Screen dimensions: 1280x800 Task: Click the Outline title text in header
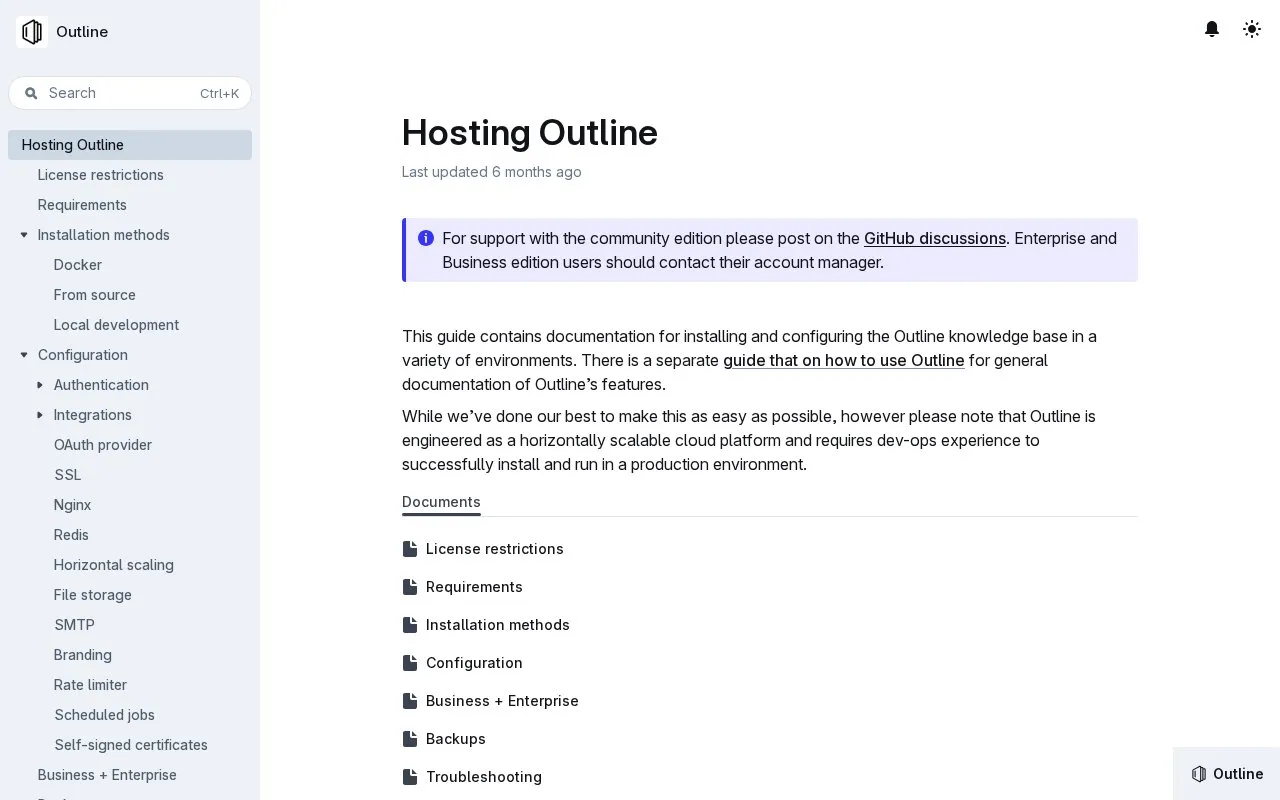tap(82, 32)
